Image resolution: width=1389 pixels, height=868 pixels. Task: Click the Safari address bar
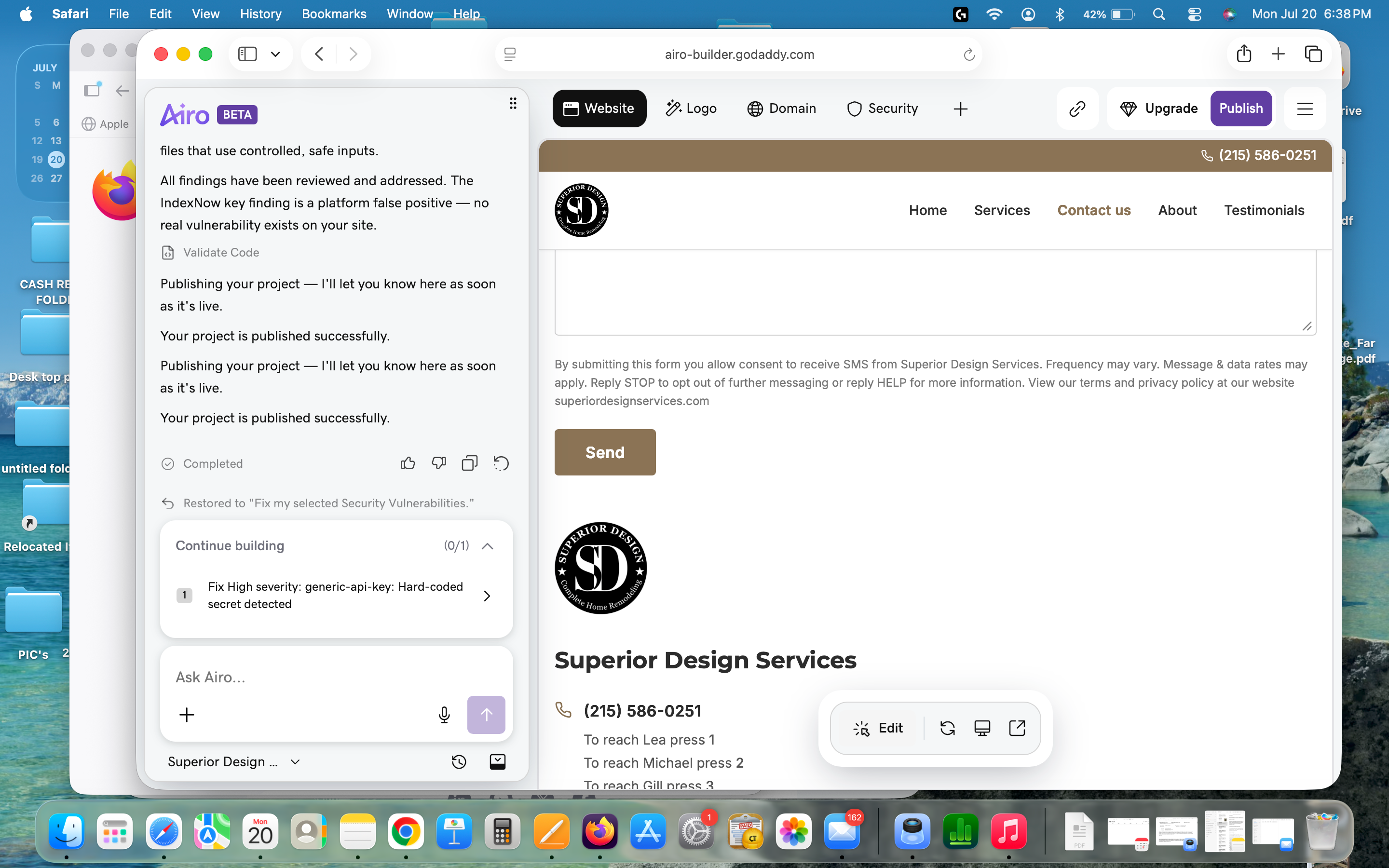739,54
